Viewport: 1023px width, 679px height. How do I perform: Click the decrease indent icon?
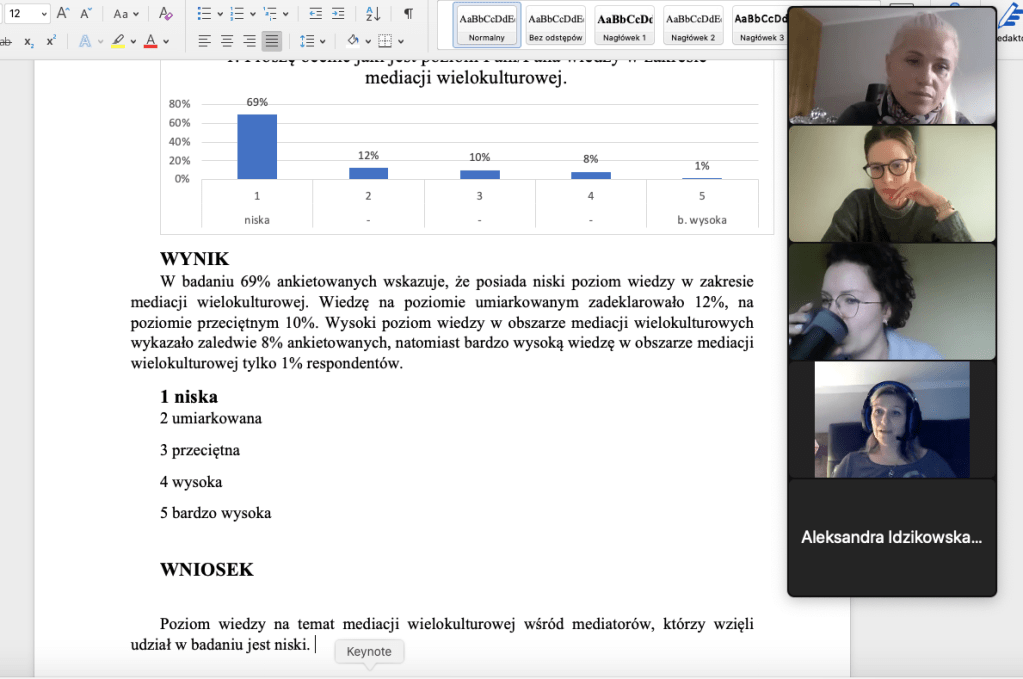[316, 14]
